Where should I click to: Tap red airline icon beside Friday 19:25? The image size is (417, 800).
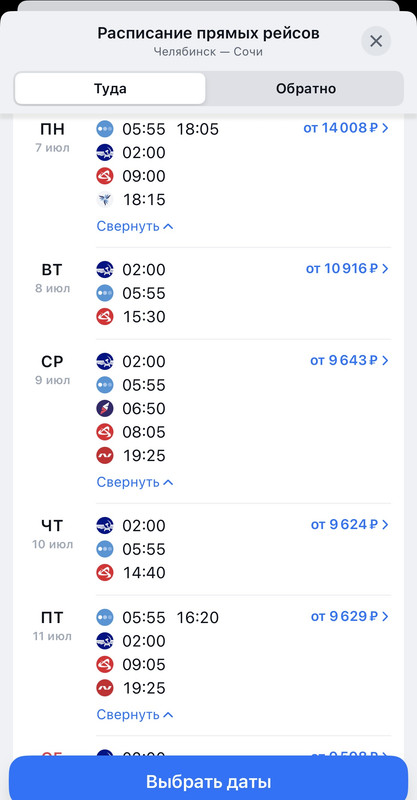pyautogui.click(x=105, y=688)
